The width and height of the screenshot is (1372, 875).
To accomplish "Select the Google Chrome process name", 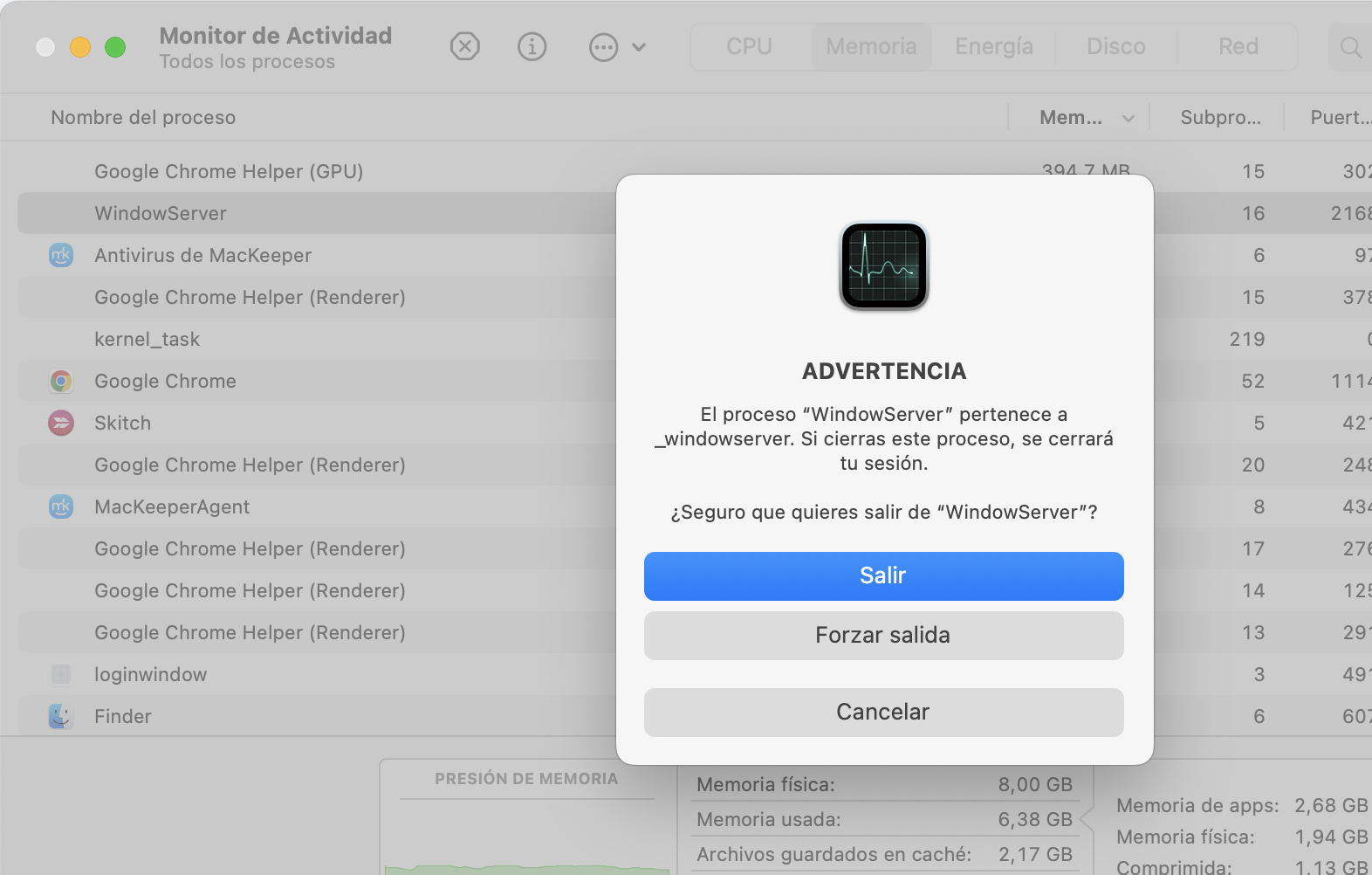I will coord(165,381).
